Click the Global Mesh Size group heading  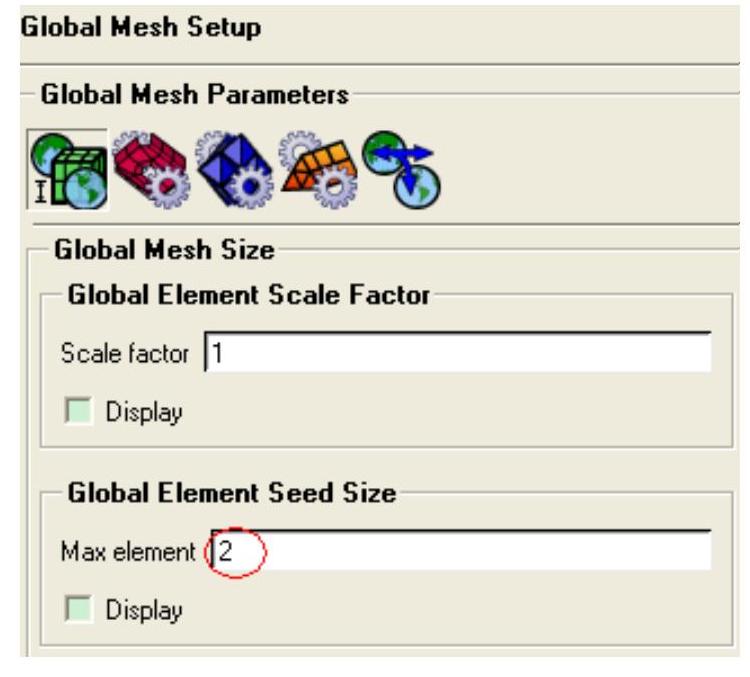pyautogui.click(x=164, y=250)
